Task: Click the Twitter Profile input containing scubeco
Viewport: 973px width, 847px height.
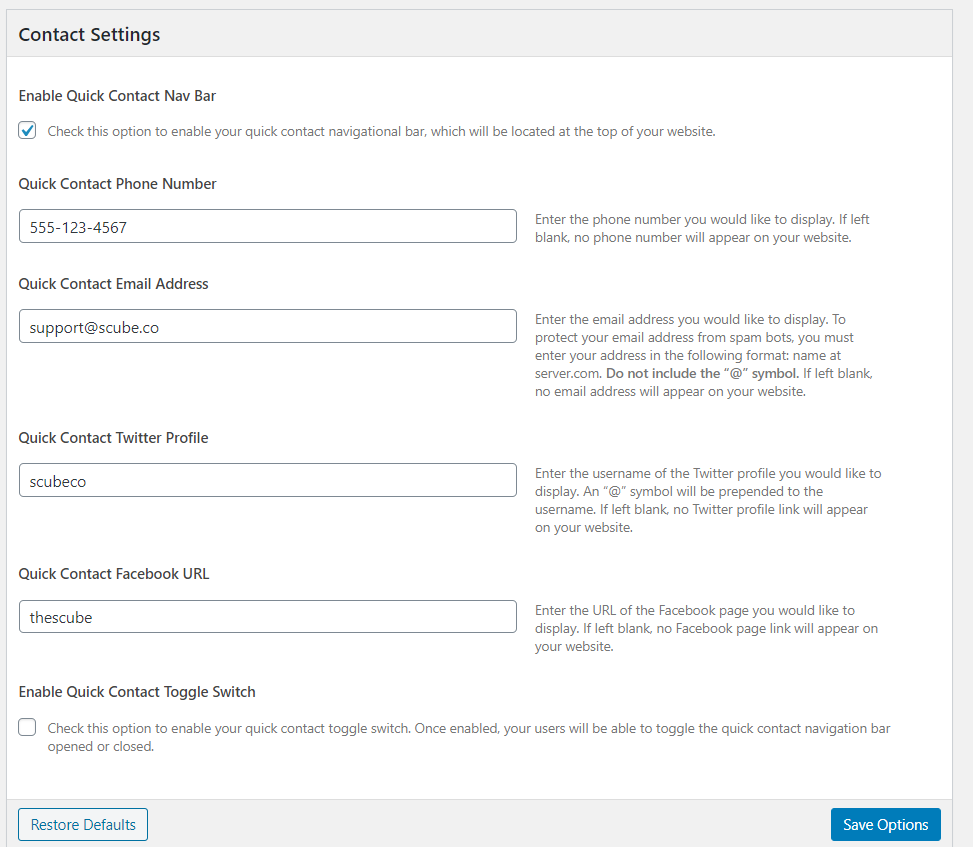Action: point(267,480)
